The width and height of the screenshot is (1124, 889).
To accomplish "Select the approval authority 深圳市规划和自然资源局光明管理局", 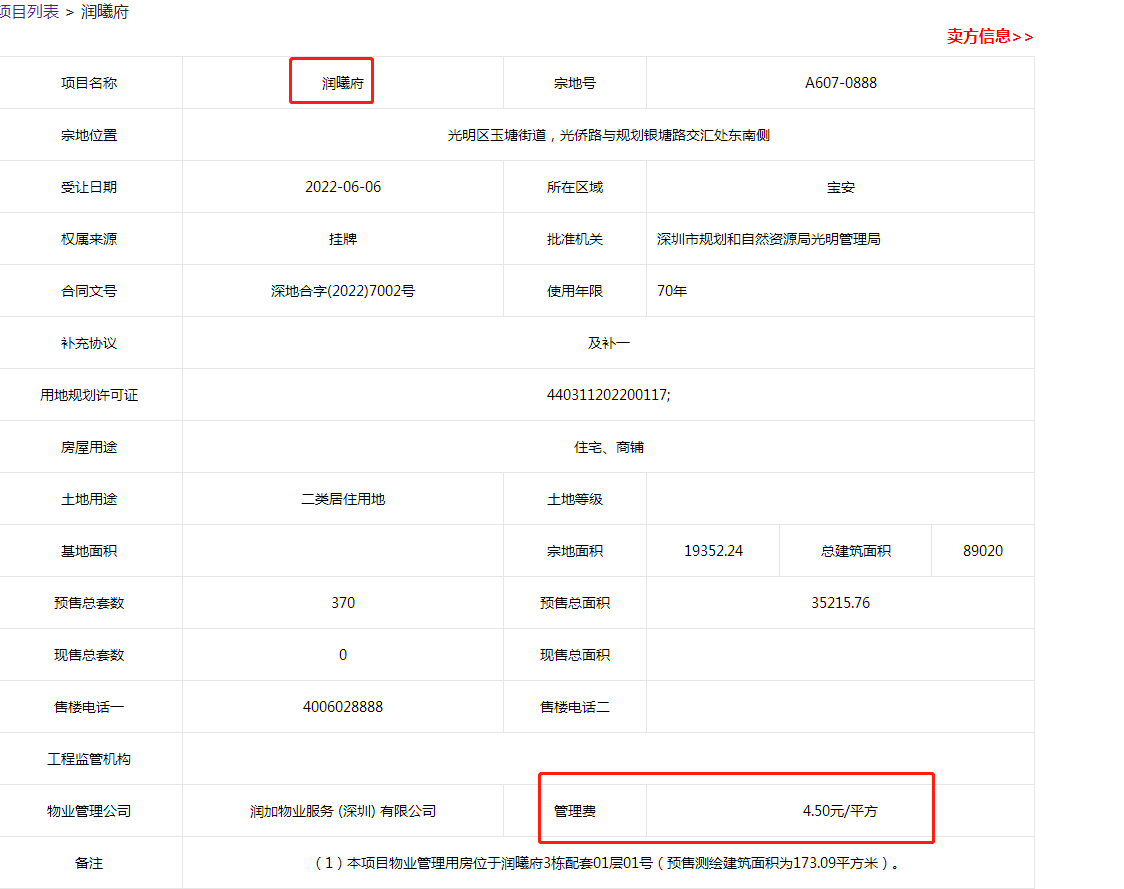I will click(768, 239).
